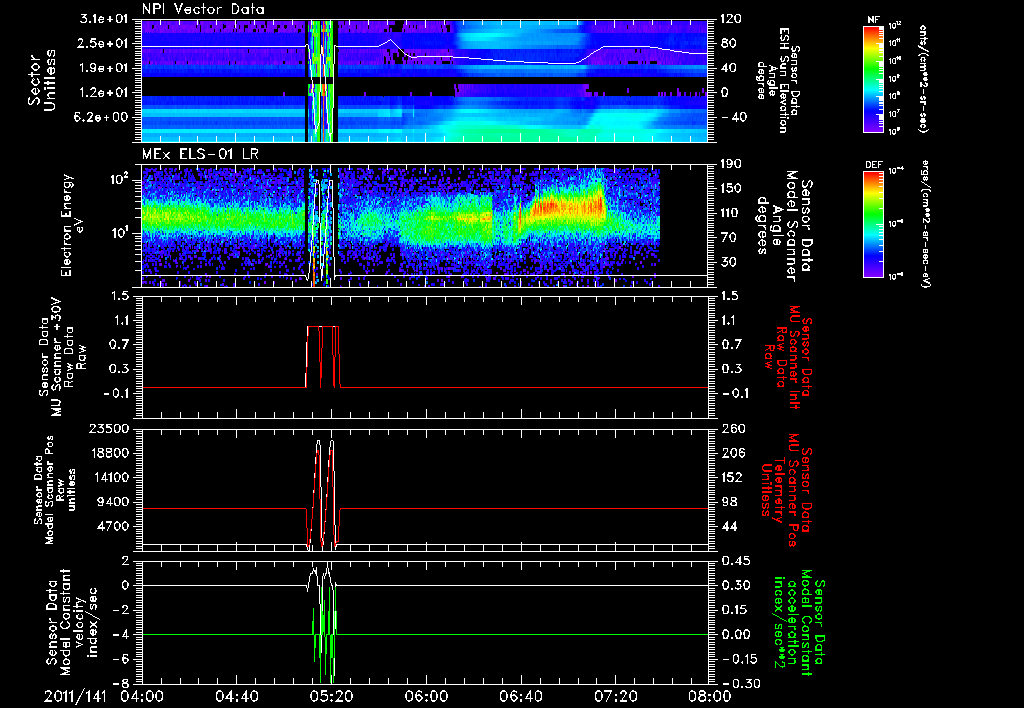
Task: Click the 2011/141 date label
Action: (x=74, y=696)
